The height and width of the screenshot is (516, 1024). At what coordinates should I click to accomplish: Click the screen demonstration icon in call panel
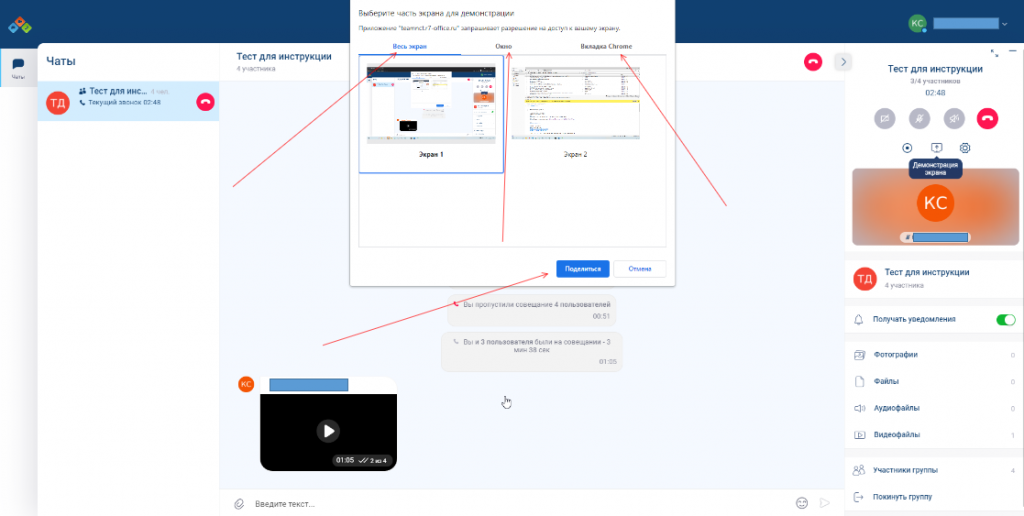coord(936,148)
